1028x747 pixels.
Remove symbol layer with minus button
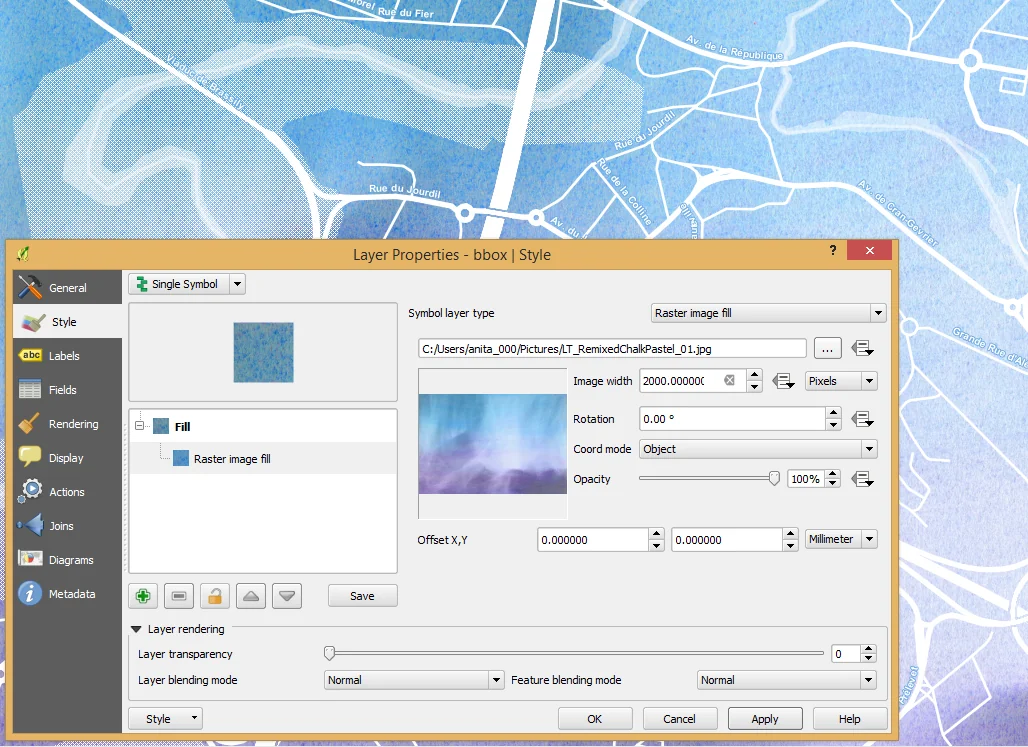click(x=179, y=596)
